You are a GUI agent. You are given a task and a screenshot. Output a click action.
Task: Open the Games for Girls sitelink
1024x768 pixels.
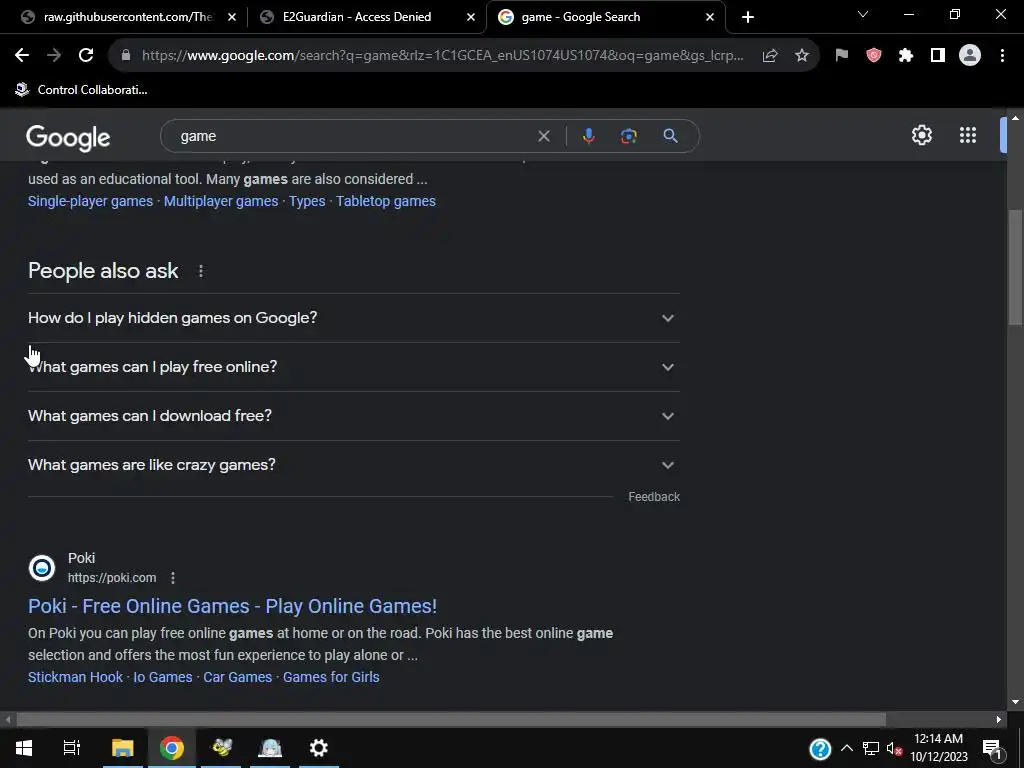click(x=331, y=677)
